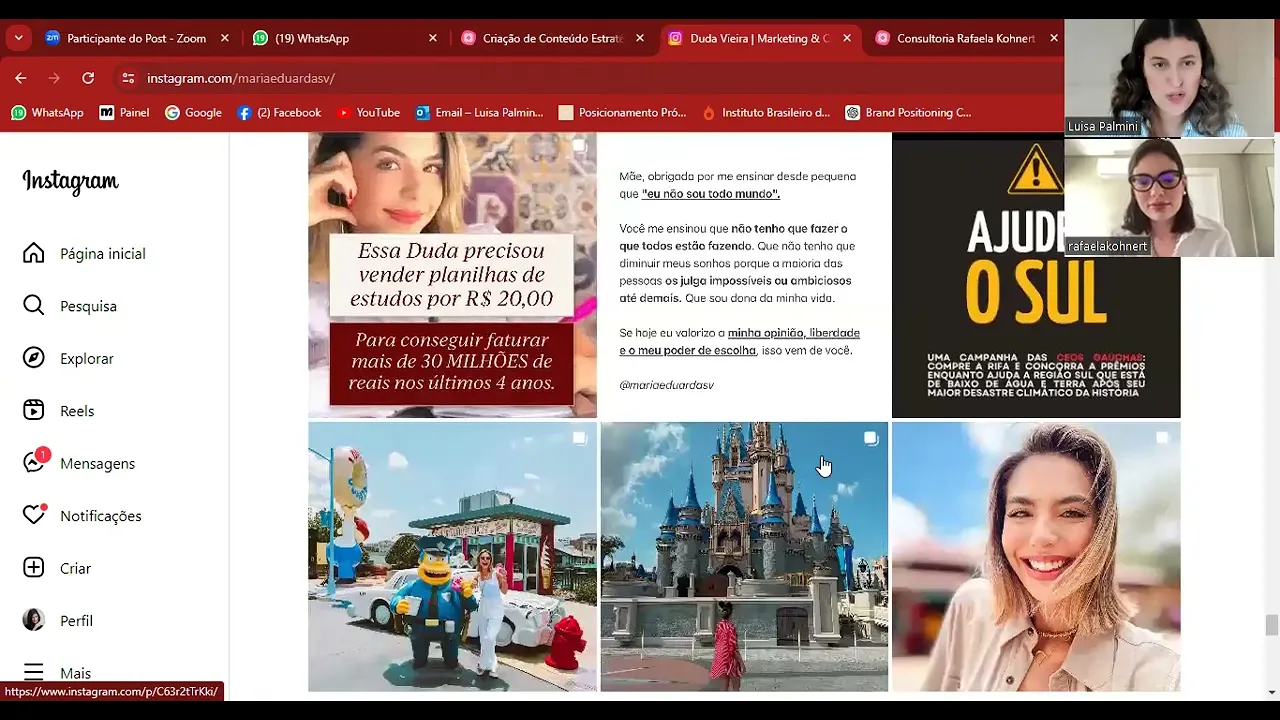This screenshot has height=720, width=1280.
Task: Expand the tab search dropdown arrow
Action: pos(18,38)
